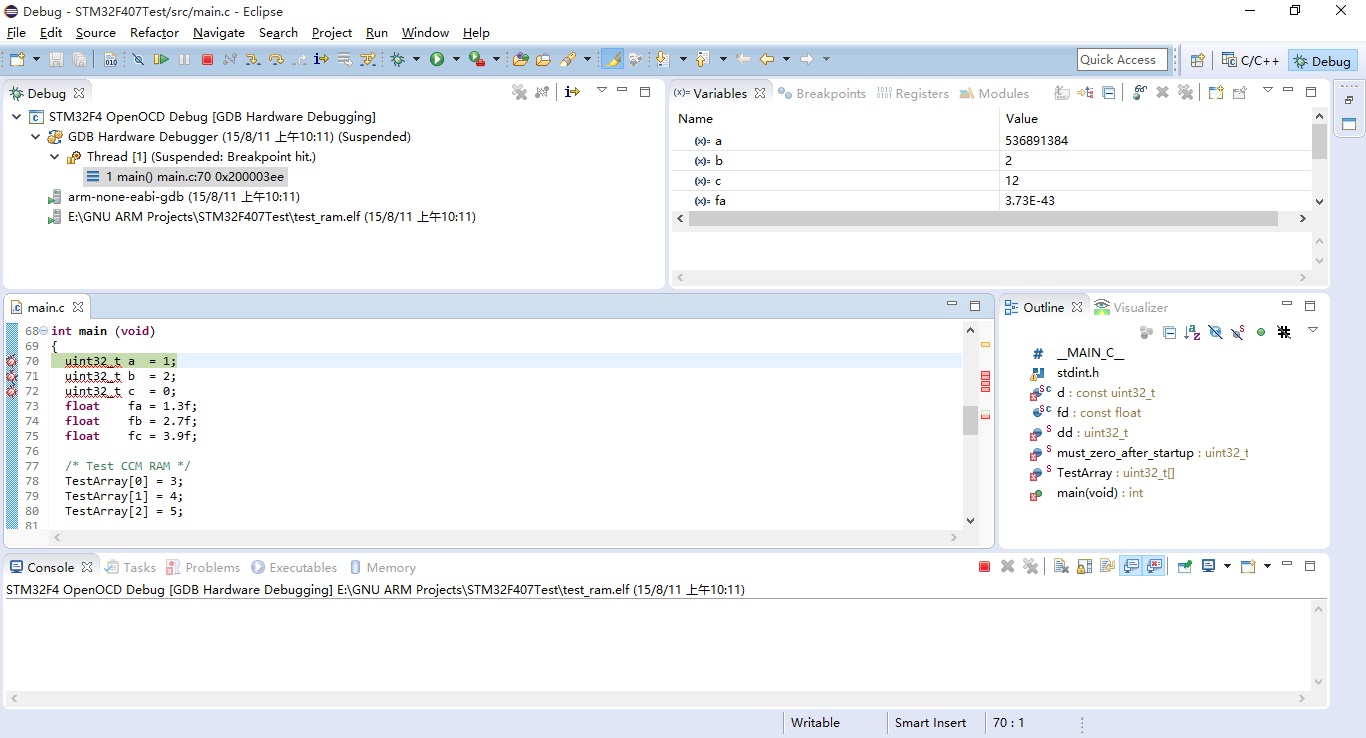Click the Back navigation arrow in toolbar

pyautogui.click(x=766, y=60)
